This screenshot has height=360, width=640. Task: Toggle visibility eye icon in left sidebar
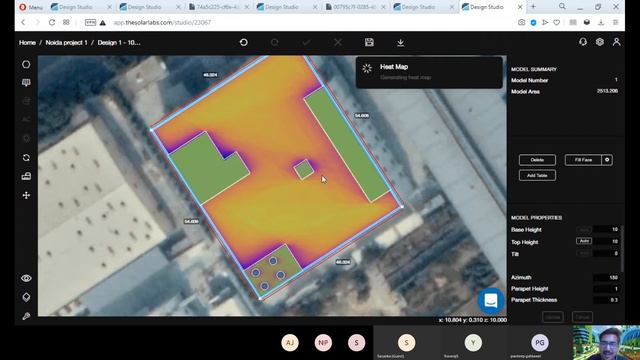[26, 278]
